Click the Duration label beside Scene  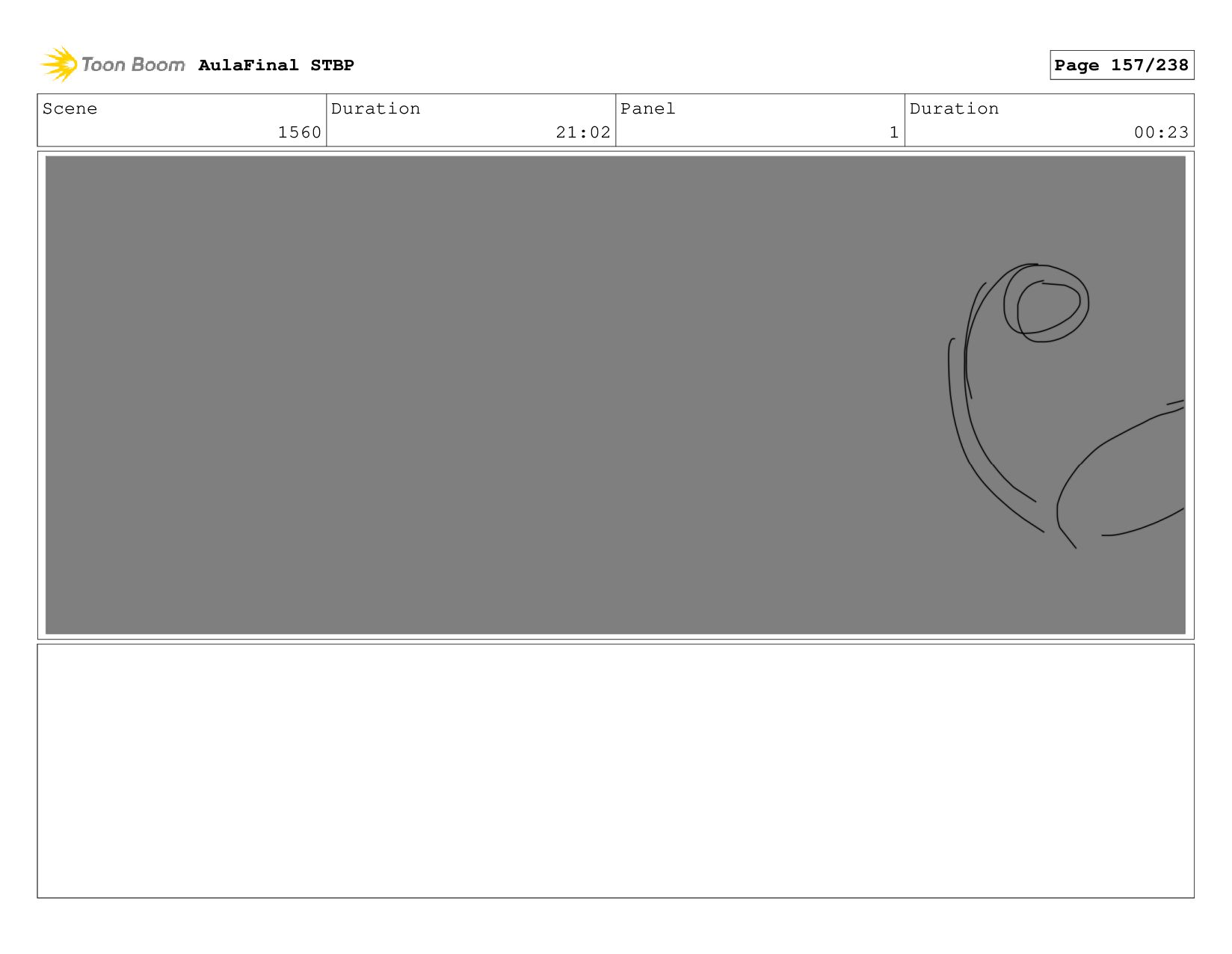[375, 108]
